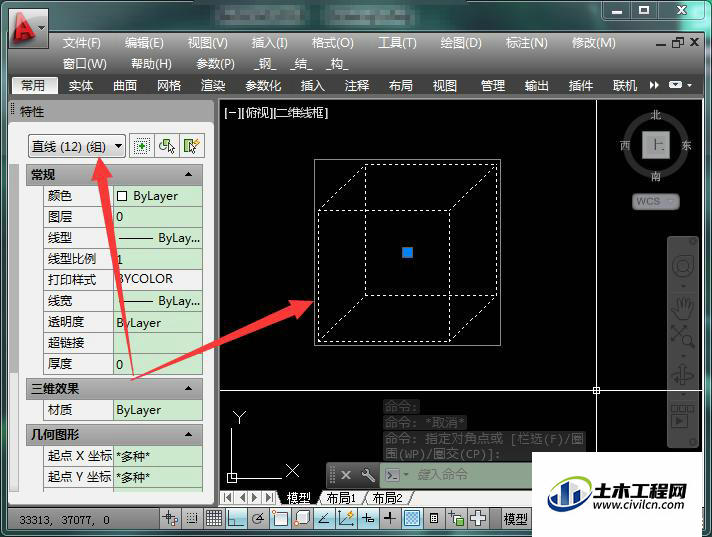Select the Zoom Extents navigation tool
712x537 pixels.
point(682,336)
